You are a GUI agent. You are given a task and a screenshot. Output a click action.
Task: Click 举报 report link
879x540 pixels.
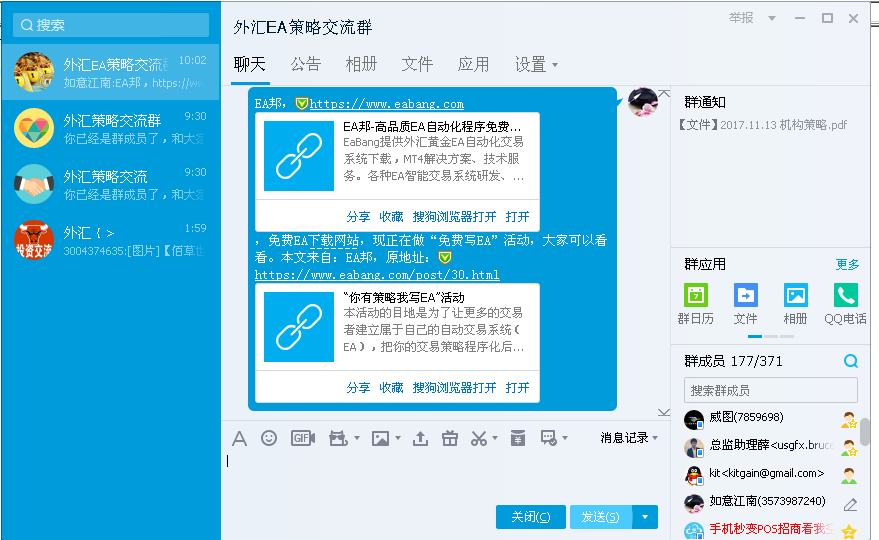coord(741,19)
